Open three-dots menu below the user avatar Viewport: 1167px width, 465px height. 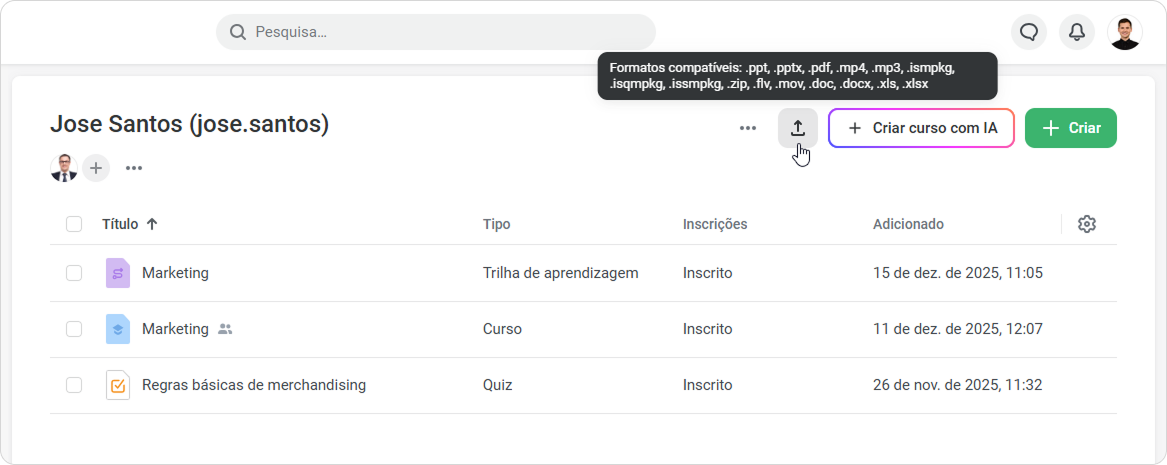(x=134, y=168)
